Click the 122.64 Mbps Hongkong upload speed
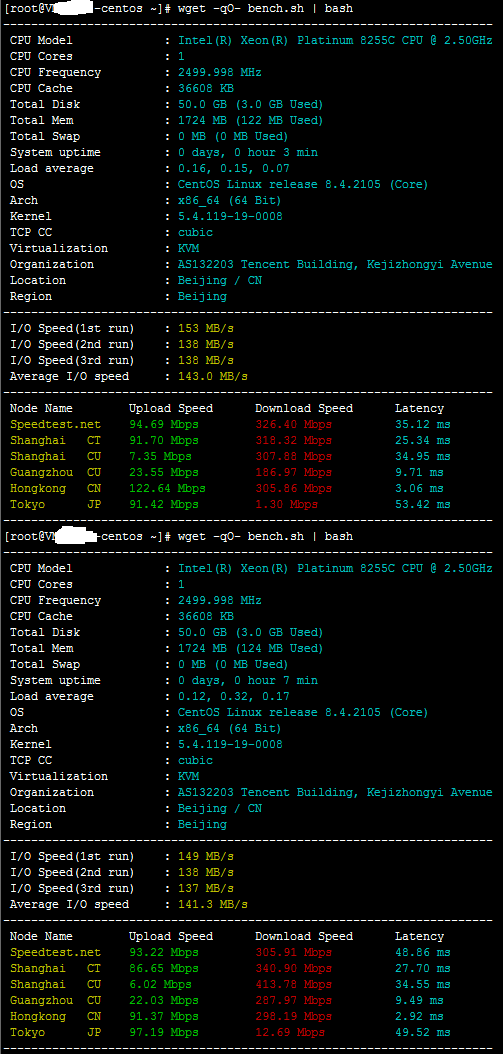Viewport: 503px width, 1054px height. [167, 488]
